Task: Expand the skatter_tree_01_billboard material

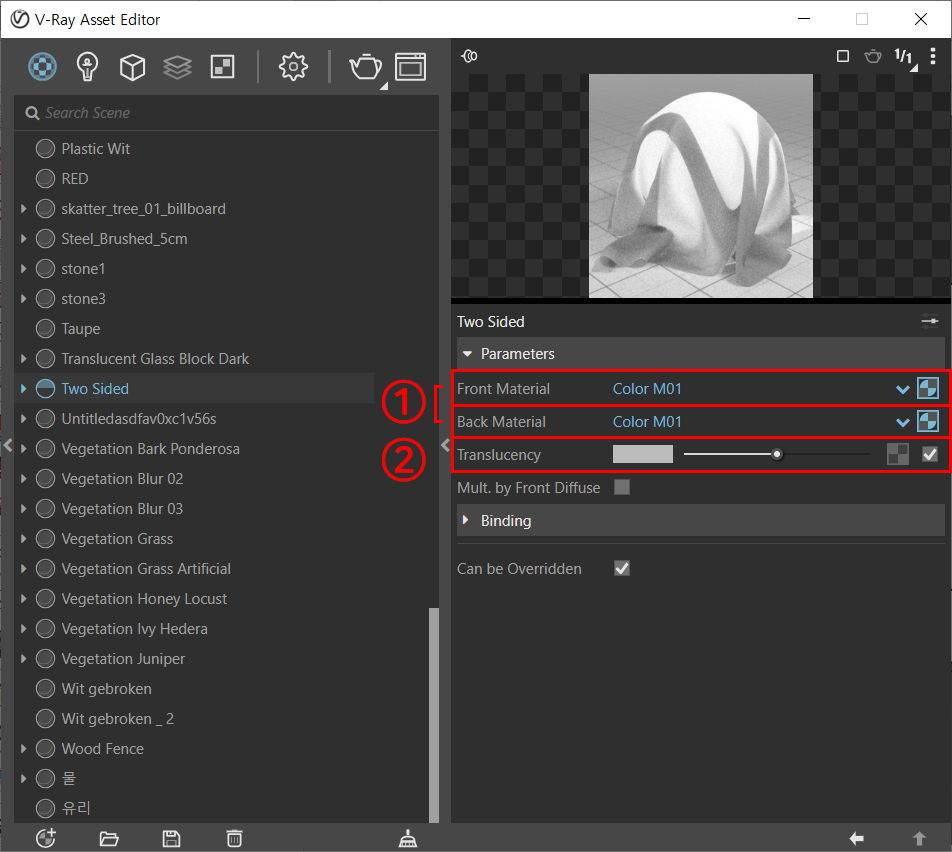Action: 23,208
